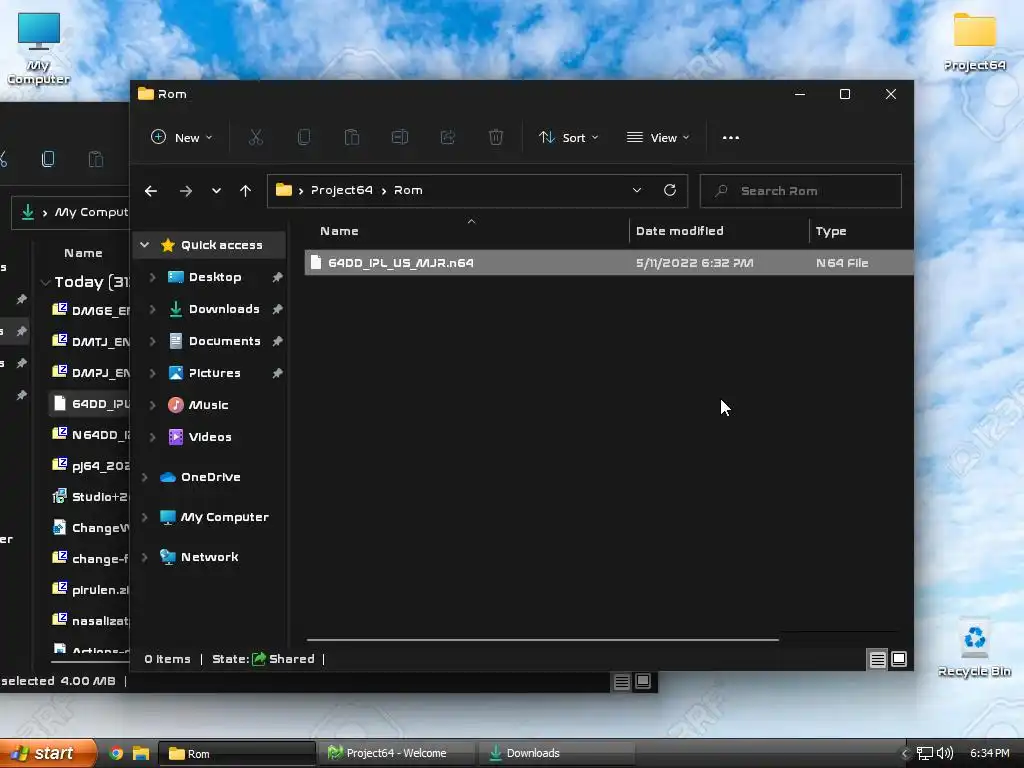Image resolution: width=1024 pixels, height=768 pixels.
Task: Select Music in navigation pane
Action: (208, 405)
